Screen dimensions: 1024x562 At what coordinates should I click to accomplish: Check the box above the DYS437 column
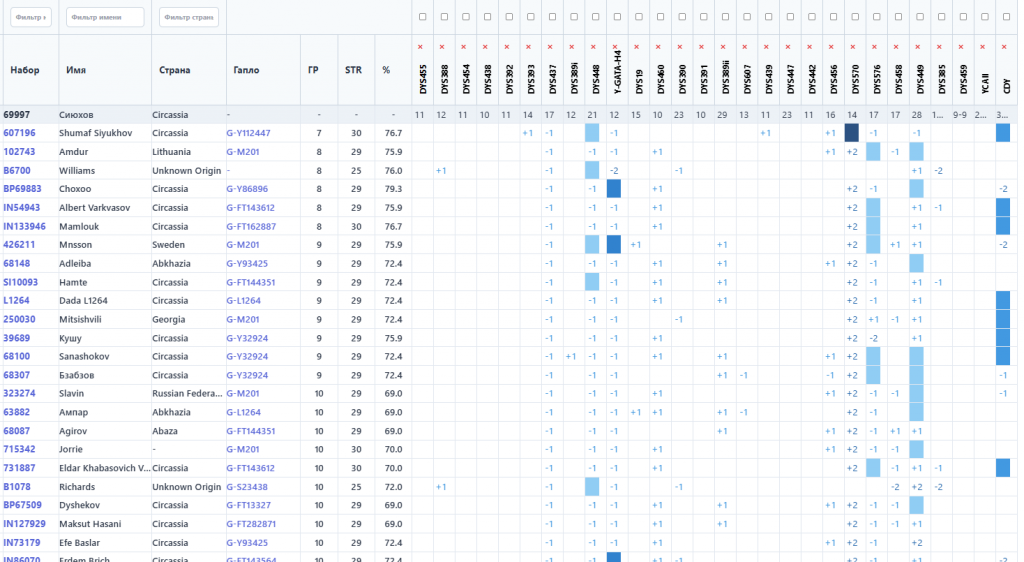[x=550, y=17]
